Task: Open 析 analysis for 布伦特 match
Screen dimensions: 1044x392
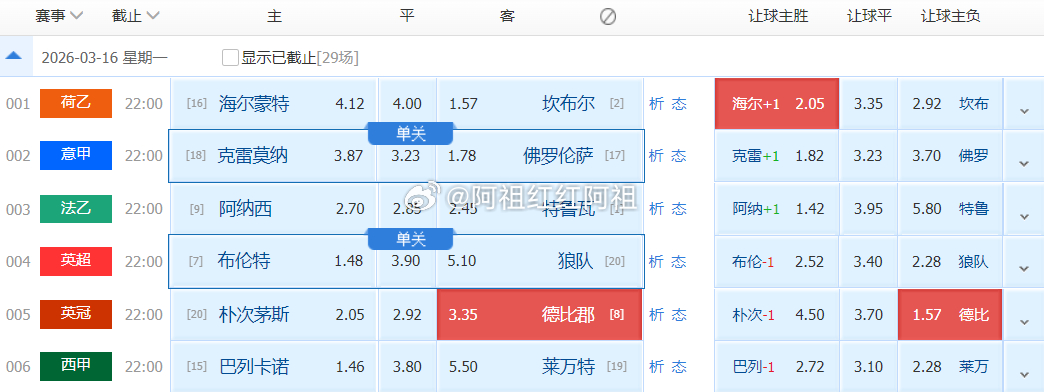Action: 656,261
